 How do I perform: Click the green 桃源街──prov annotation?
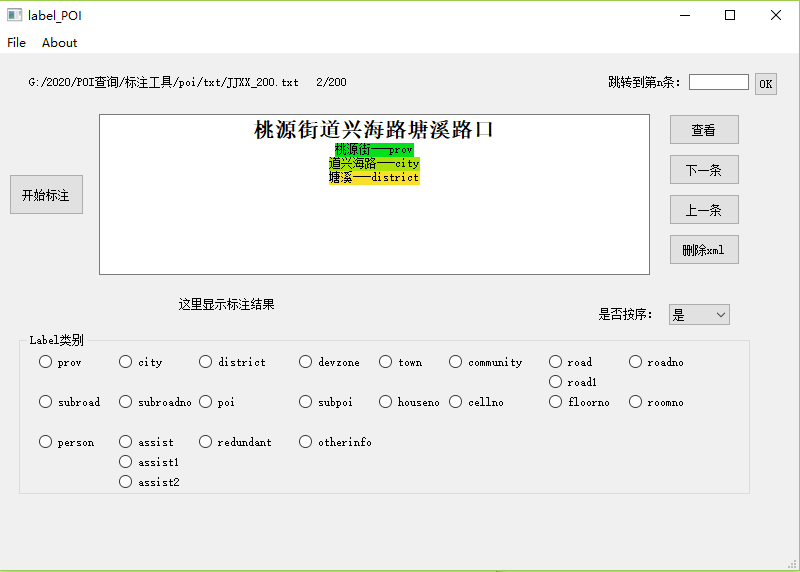(x=374, y=150)
